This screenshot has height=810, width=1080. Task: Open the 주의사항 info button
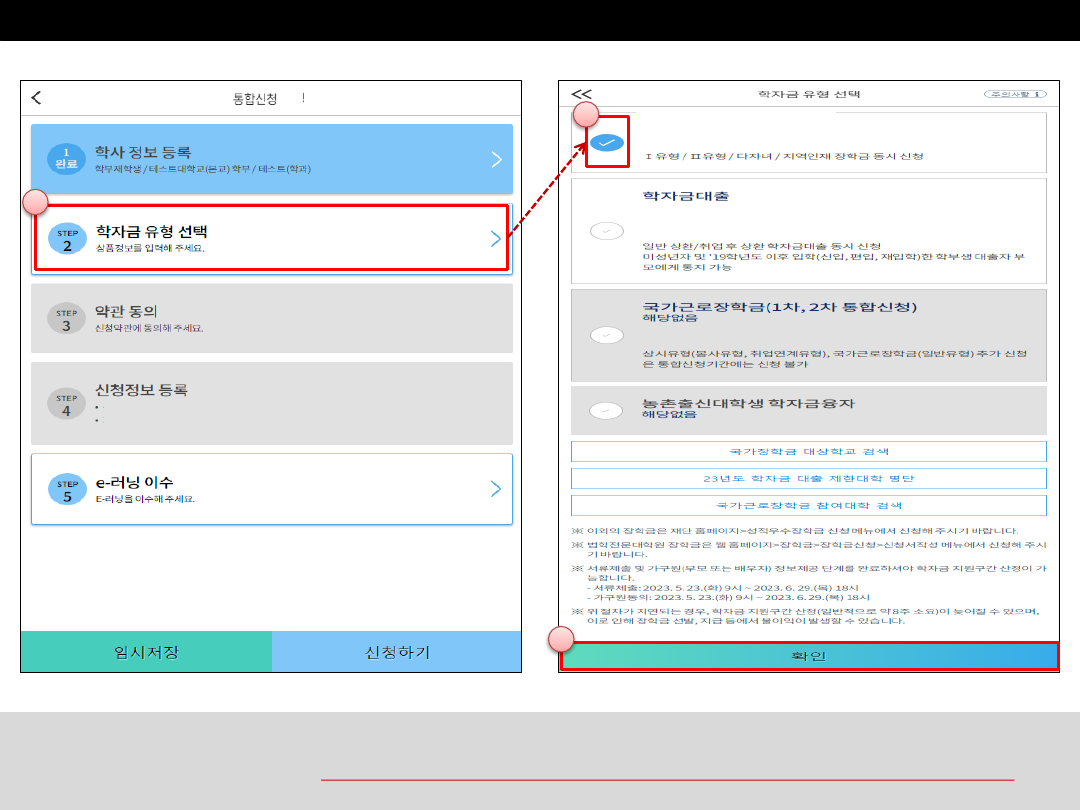(1014, 94)
